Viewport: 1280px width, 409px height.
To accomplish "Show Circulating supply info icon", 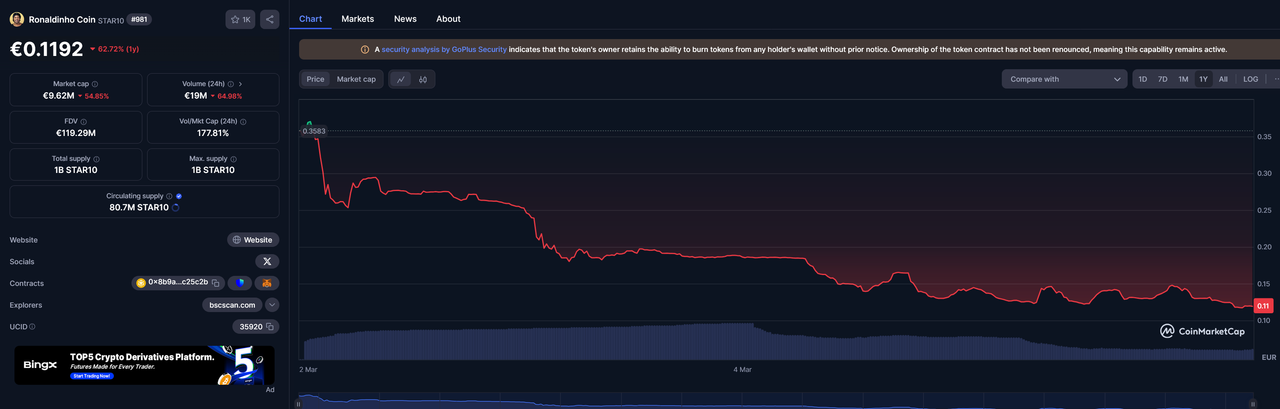I will pyautogui.click(x=169, y=196).
